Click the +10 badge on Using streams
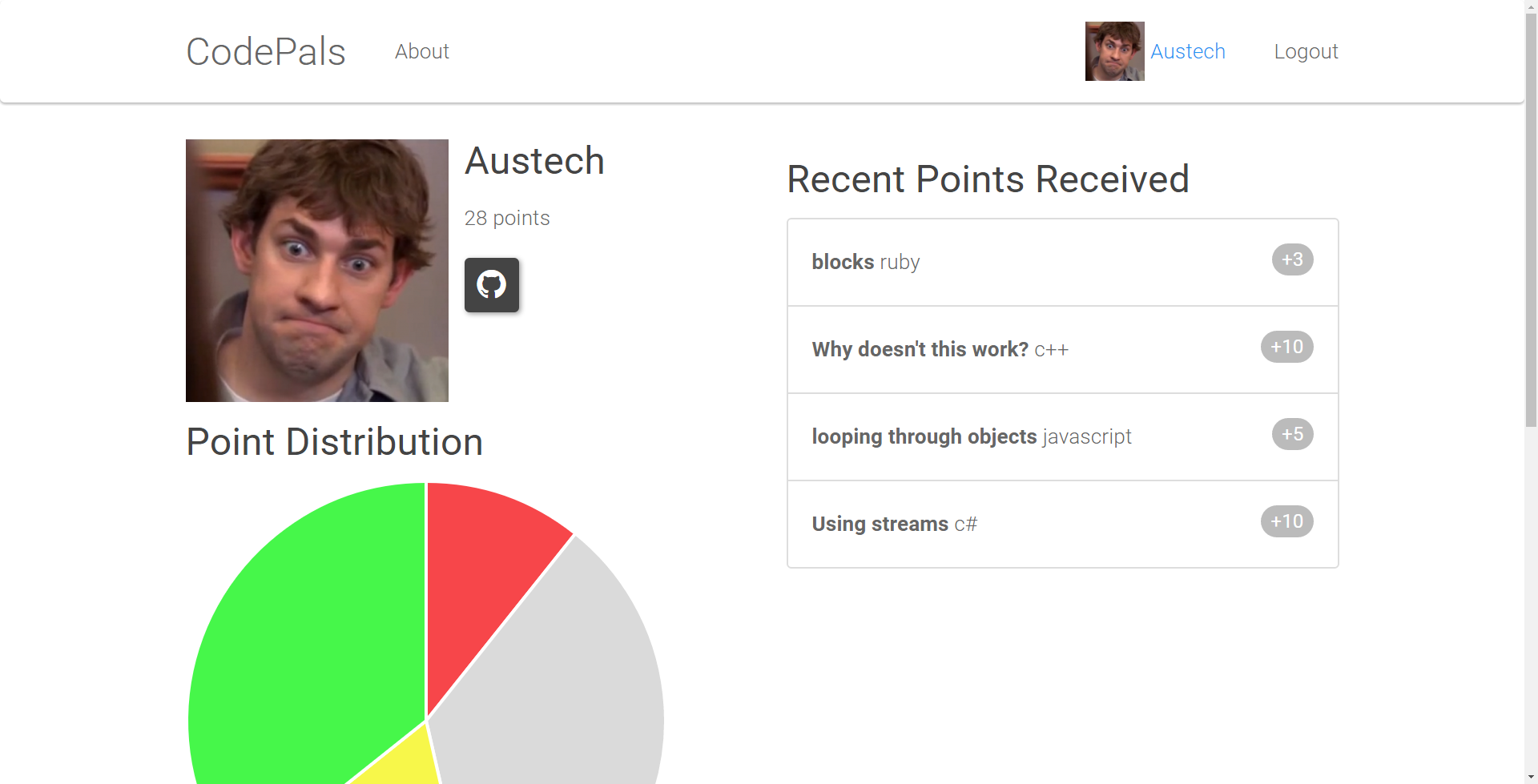1538x784 pixels. [1286, 521]
